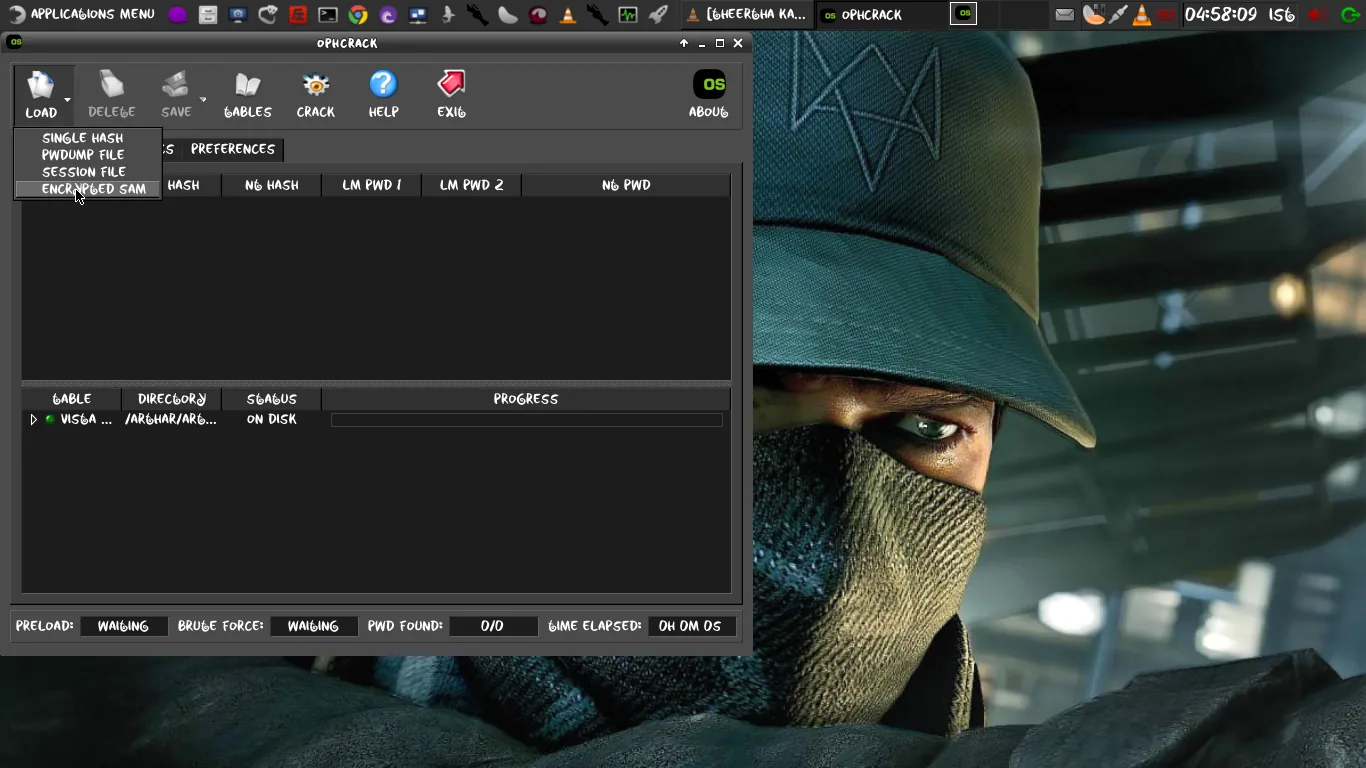The height and width of the screenshot is (768, 1366).
Task: Click the Time elapsed 0h 0m 0s field
Action: click(x=691, y=626)
